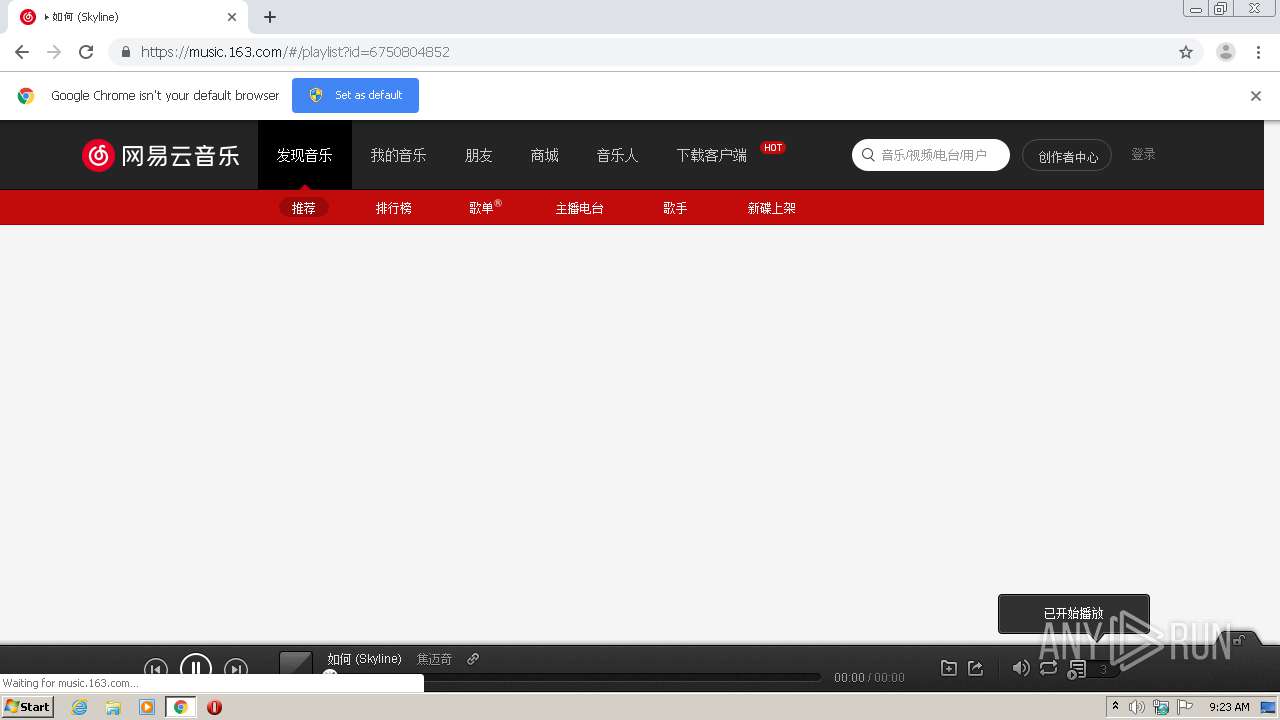1280x720 pixels.
Task: Skip to the next track
Action: pos(236,668)
